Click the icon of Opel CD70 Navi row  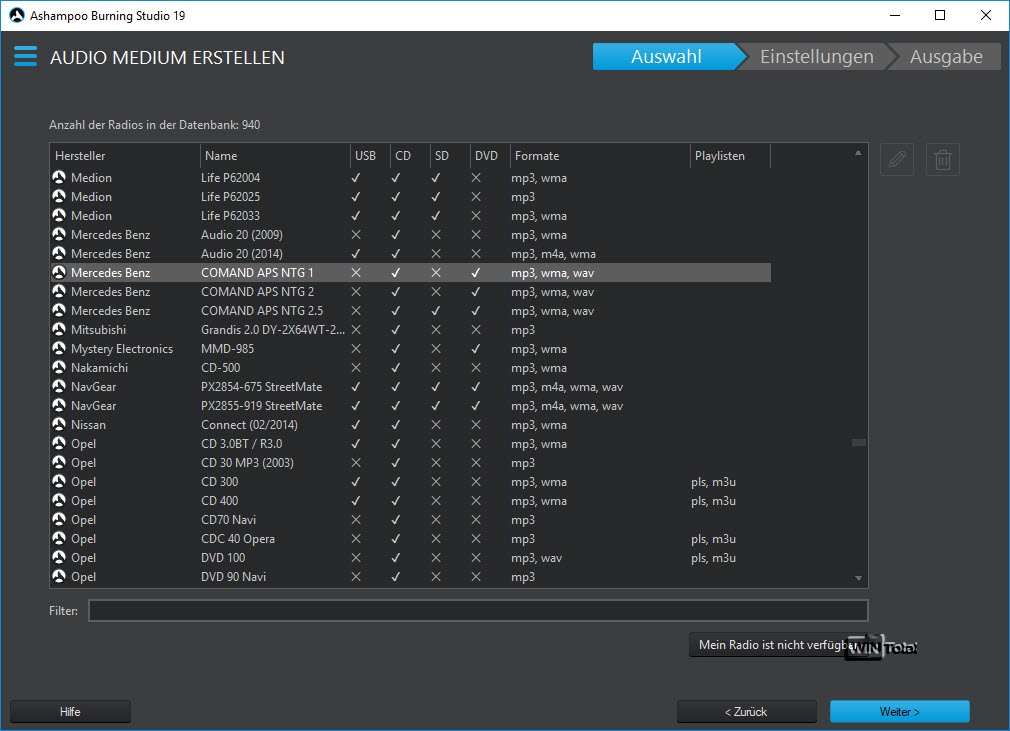pos(59,519)
